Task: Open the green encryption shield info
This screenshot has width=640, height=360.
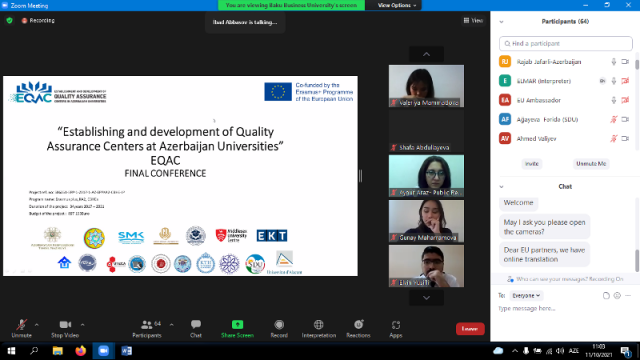Action: pyautogui.click(x=9, y=20)
